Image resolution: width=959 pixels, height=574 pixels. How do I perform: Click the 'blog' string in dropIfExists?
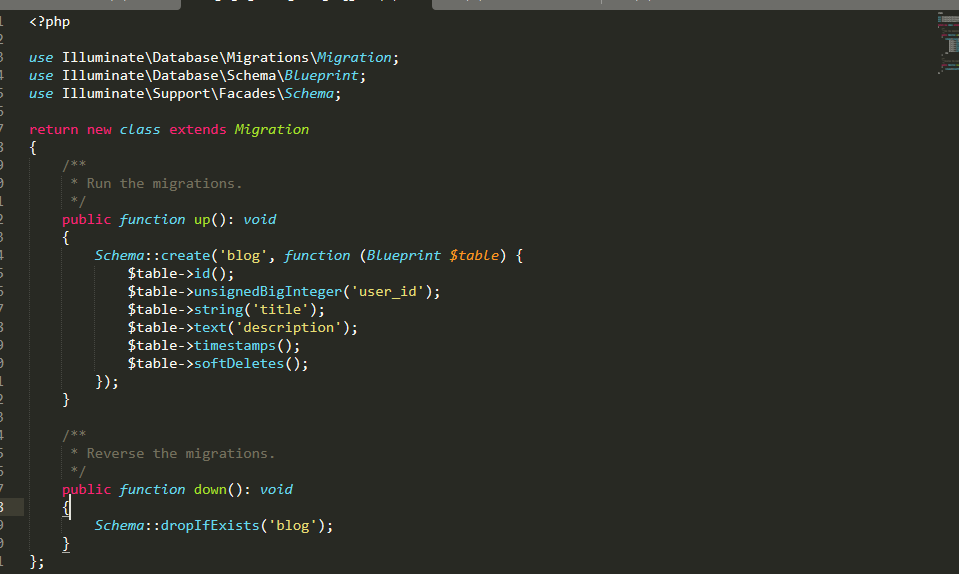pyautogui.click(x=293, y=526)
